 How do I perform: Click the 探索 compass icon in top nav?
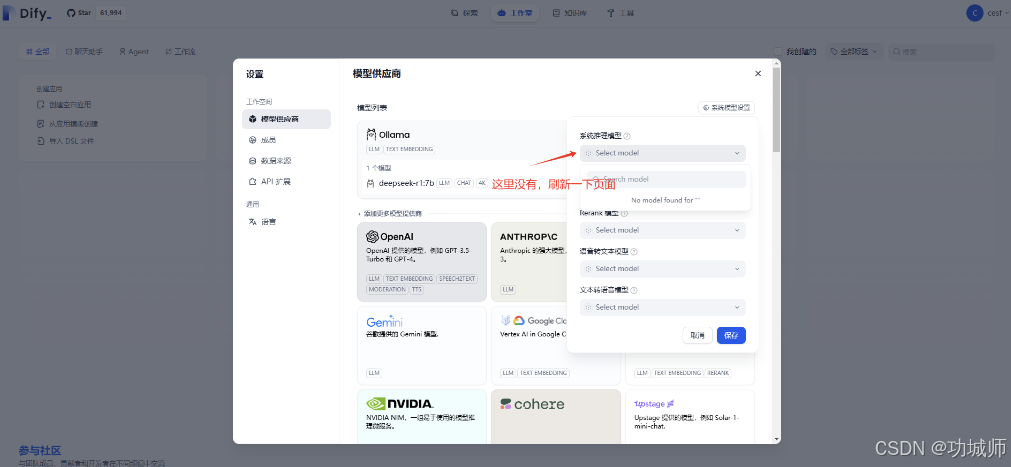(455, 13)
